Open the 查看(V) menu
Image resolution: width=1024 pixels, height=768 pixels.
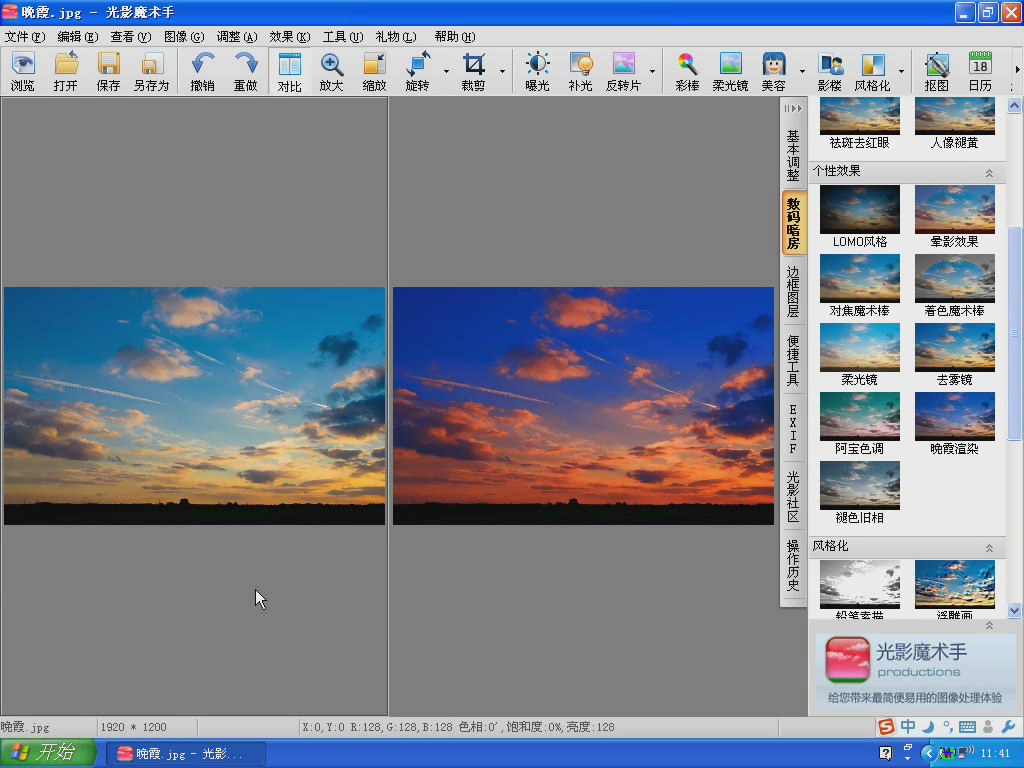click(131, 37)
